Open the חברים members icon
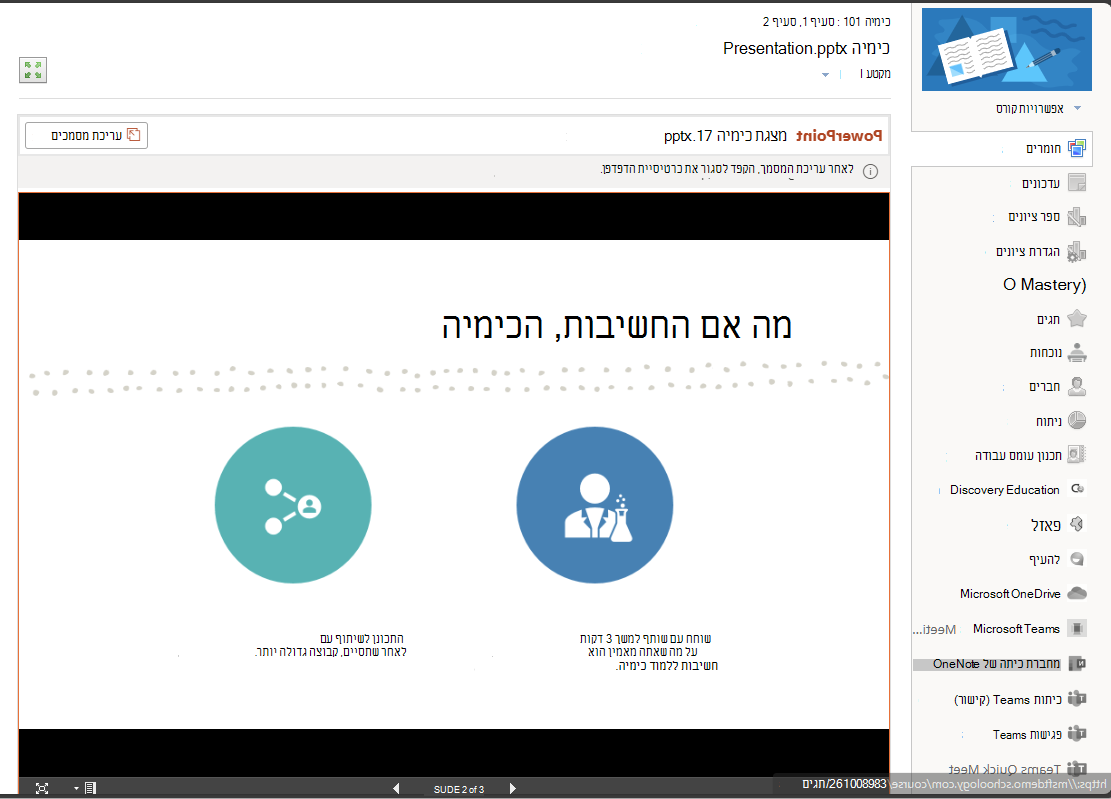 coord(1076,386)
